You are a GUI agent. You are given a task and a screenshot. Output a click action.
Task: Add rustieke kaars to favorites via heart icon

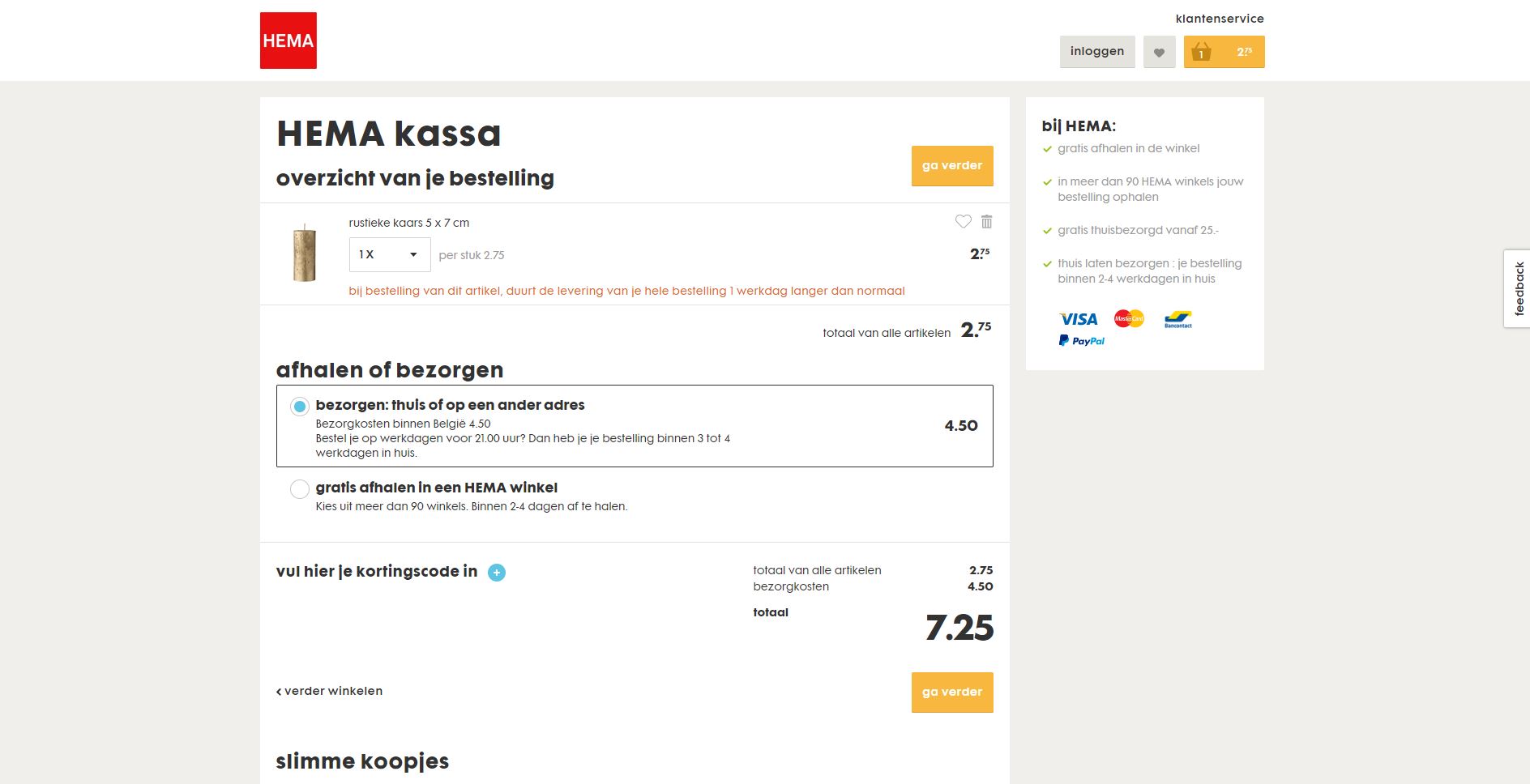964,220
